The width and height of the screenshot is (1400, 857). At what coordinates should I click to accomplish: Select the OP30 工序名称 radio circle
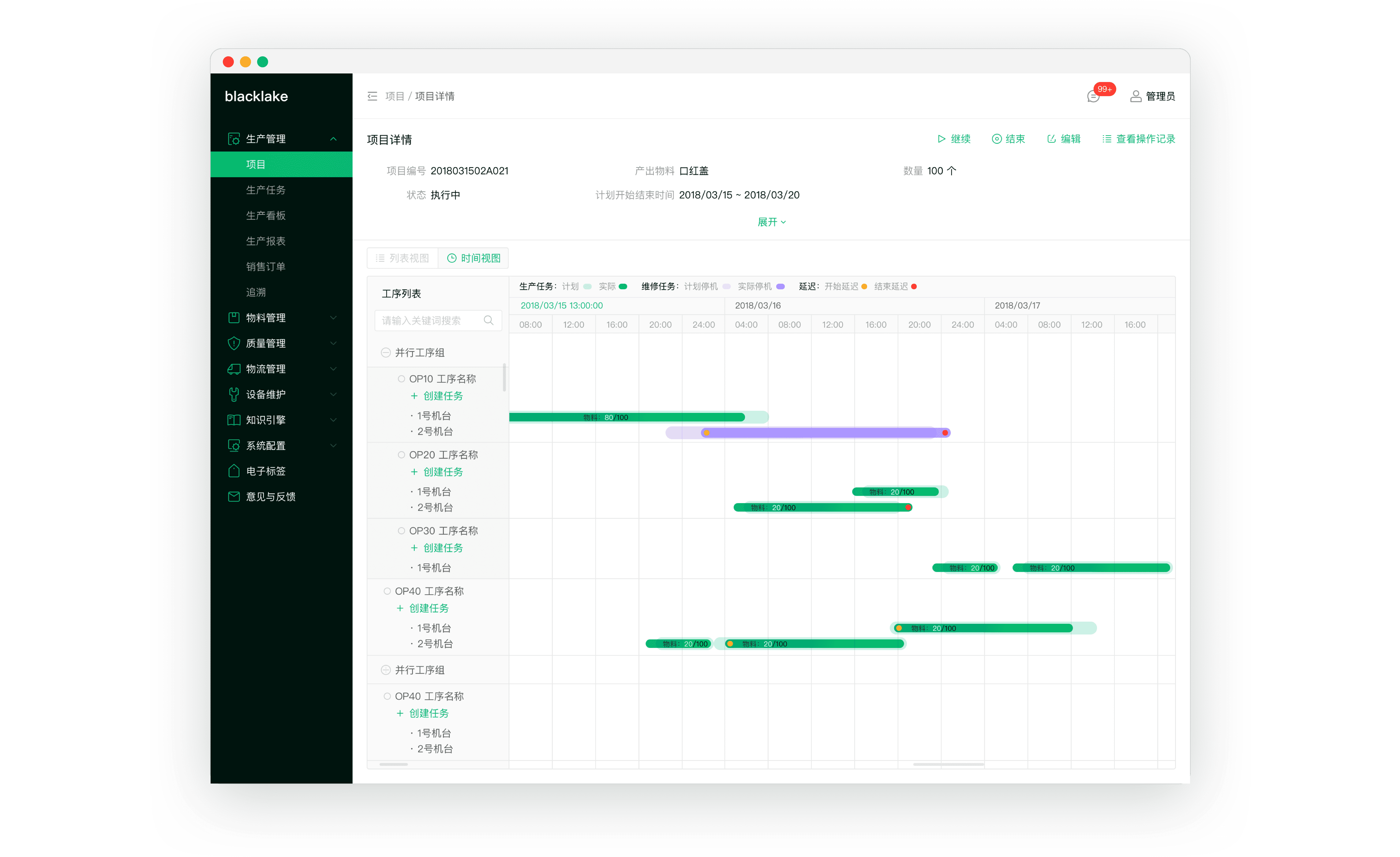pyautogui.click(x=401, y=530)
